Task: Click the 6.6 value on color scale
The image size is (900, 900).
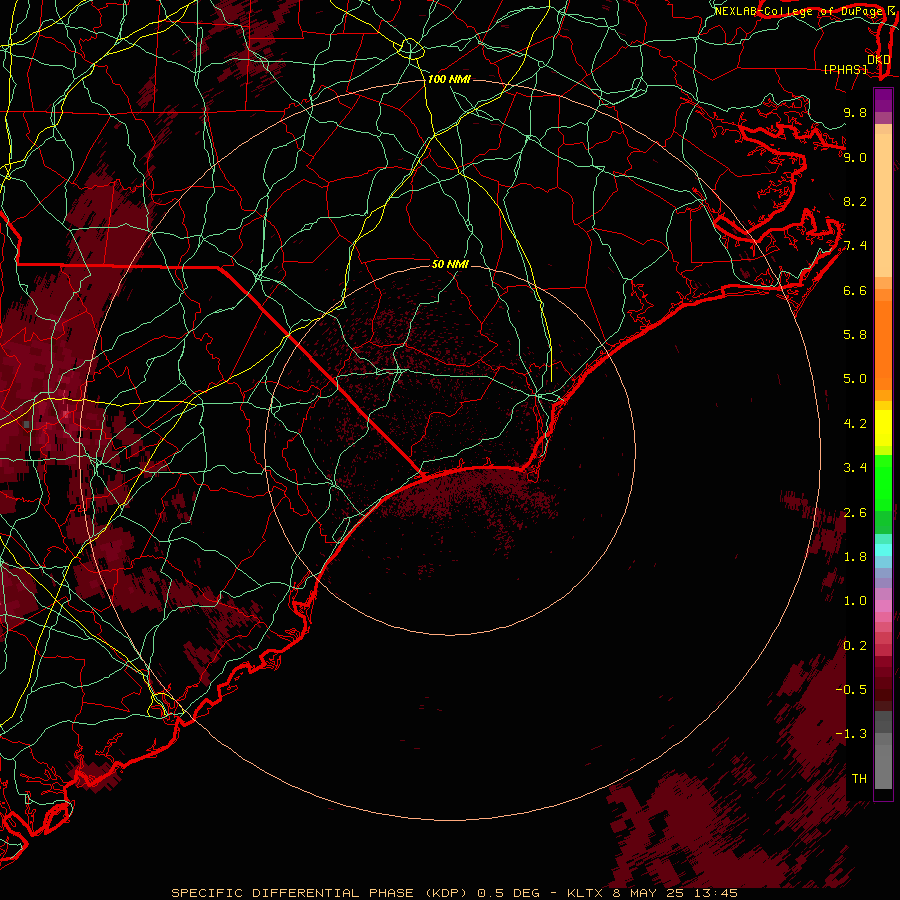Action: tap(855, 290)
